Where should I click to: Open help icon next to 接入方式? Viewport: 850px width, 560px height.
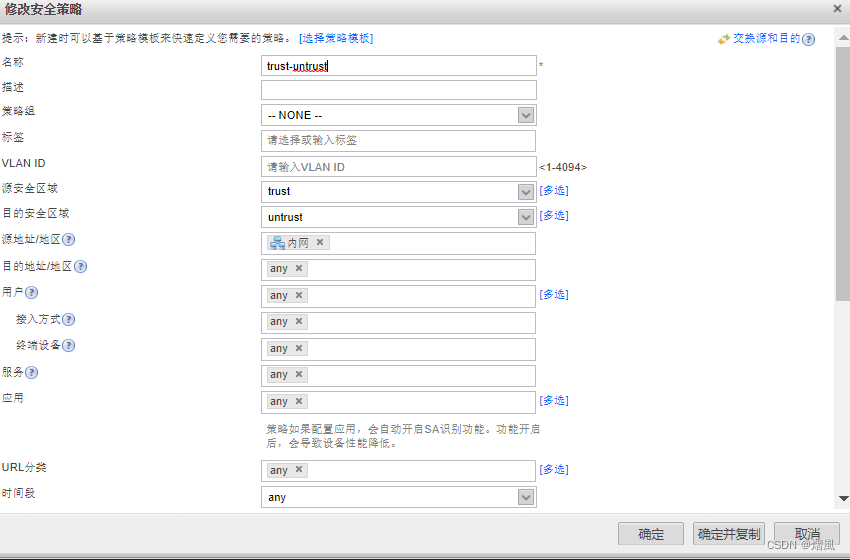pos(68,319)
